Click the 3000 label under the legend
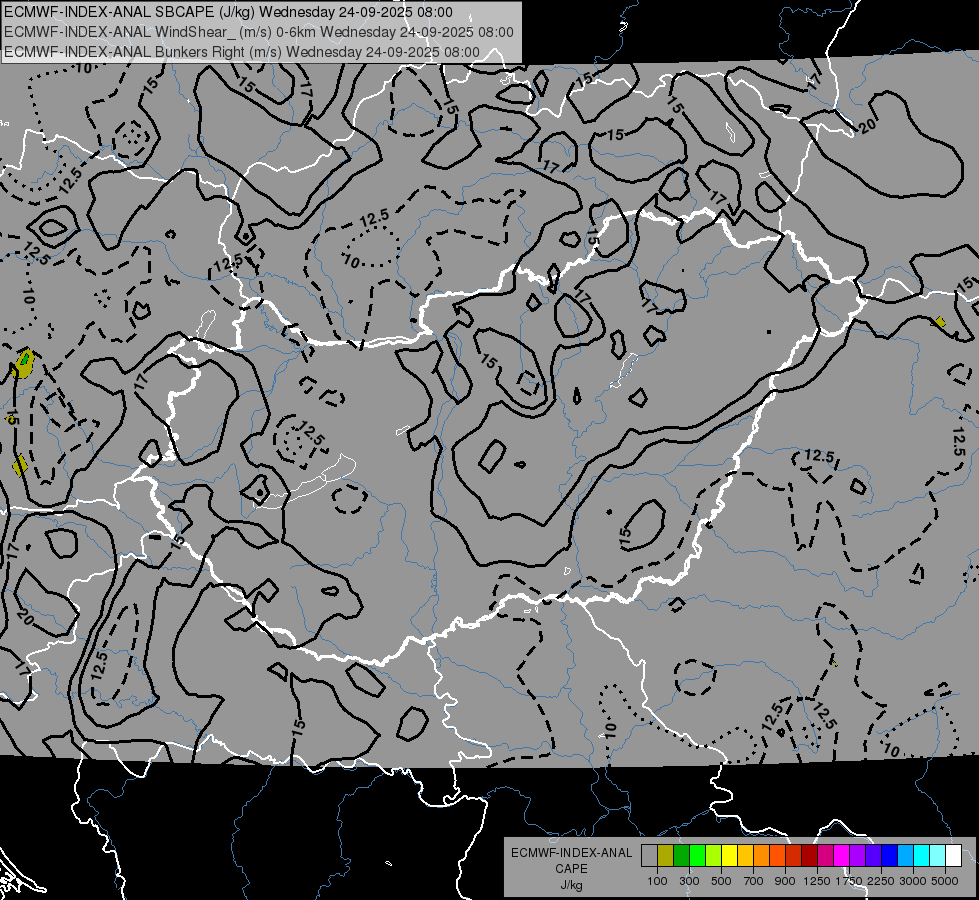The image size is (979, 900). click(x=913, y=881)
